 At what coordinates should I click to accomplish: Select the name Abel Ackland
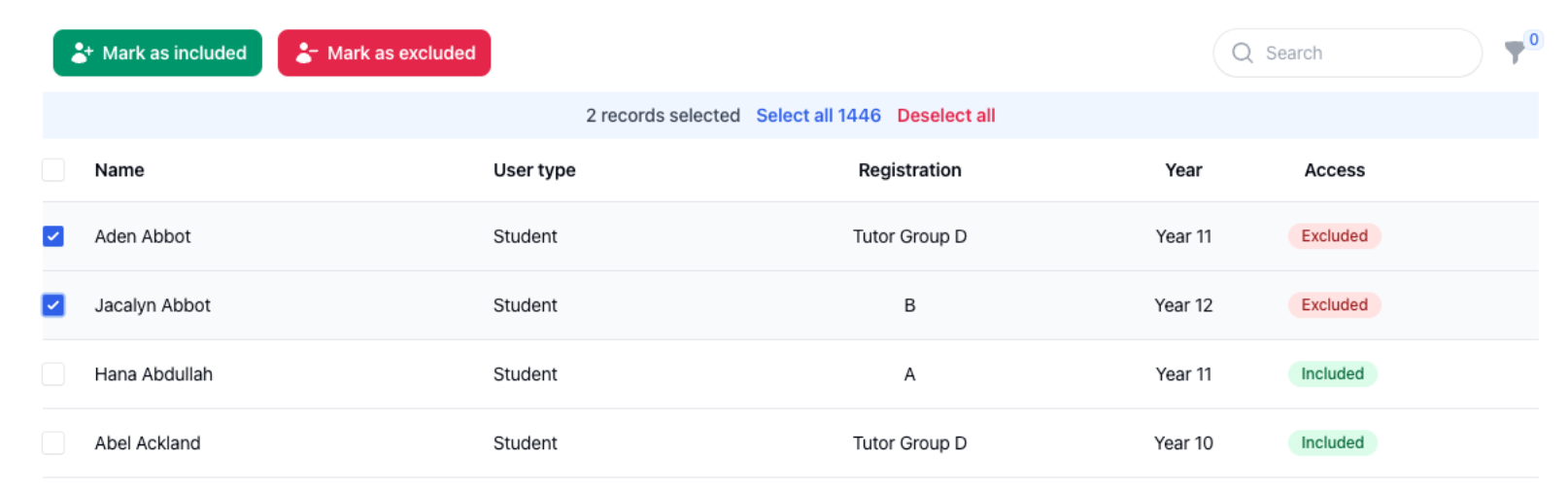pyautogui.click(x=148, y=443)
